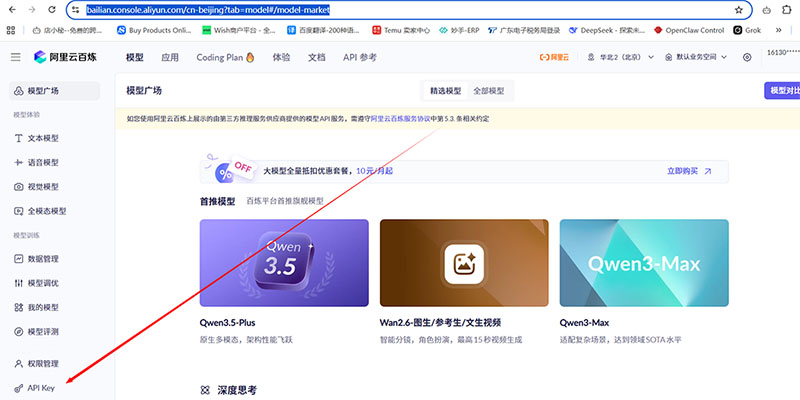Open the 阿里云百炼服务协议 link
Viewport: 800px width, 400px height.
click(x=401, y=119)
